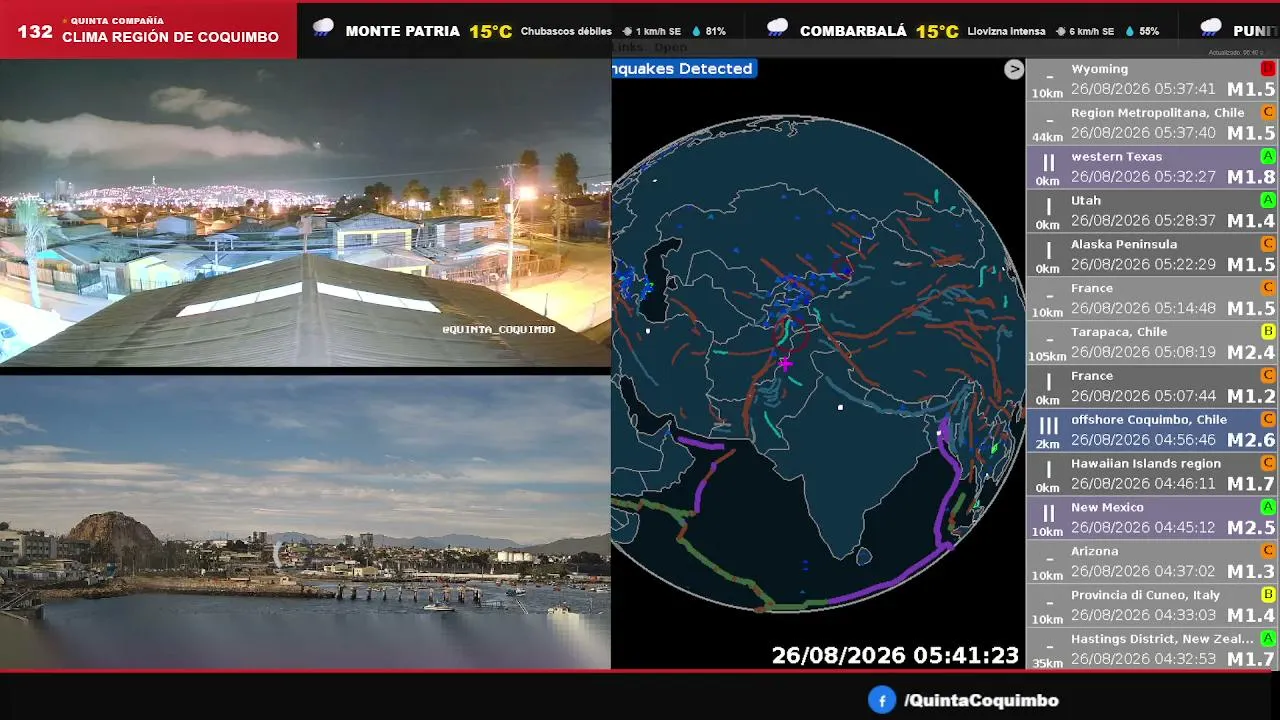Click the green A badge on the Utah row
The width and height of the screenshot is (1280, 720).
[x=1268, y=201]
